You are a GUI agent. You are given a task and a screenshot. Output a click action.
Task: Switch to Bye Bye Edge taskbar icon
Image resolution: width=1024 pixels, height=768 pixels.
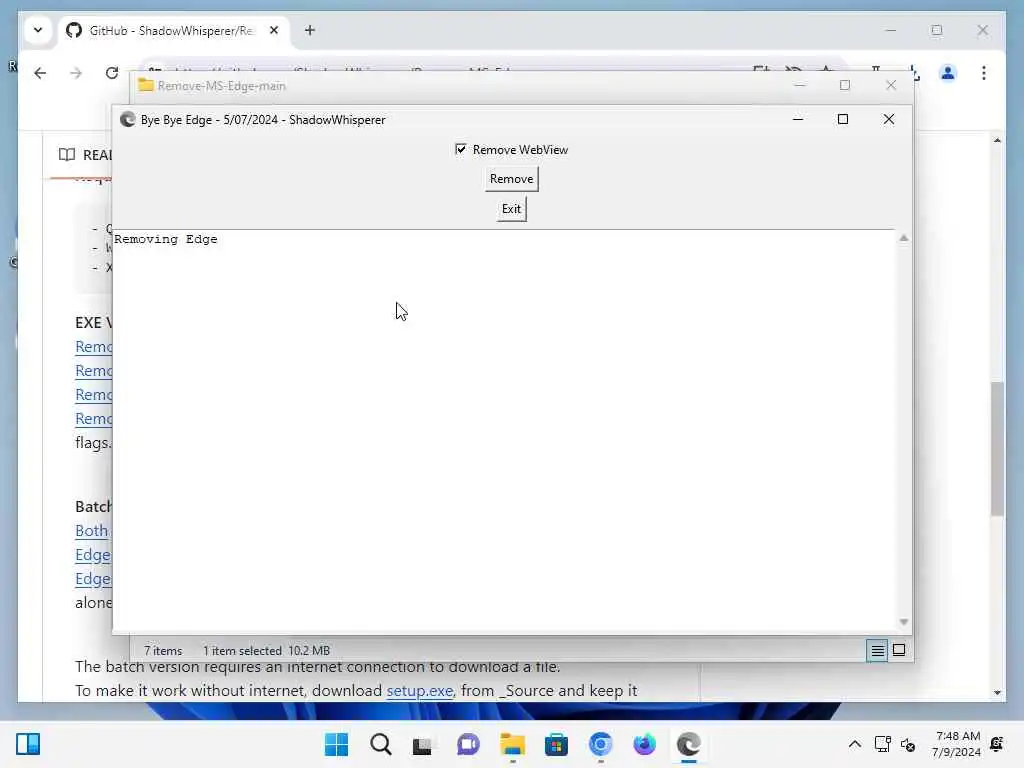click(689, 744)
